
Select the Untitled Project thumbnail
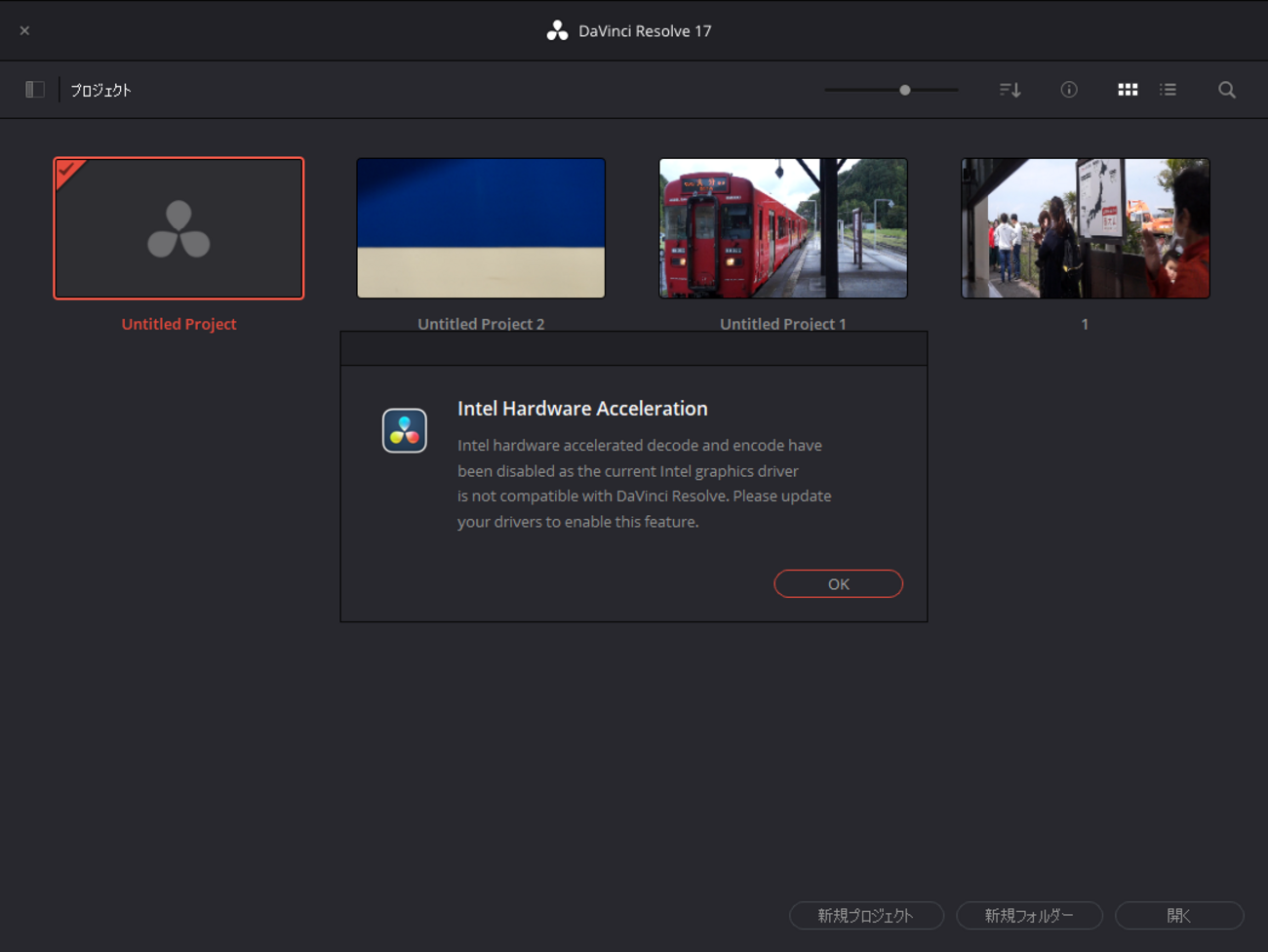click(x=178, y=228)
